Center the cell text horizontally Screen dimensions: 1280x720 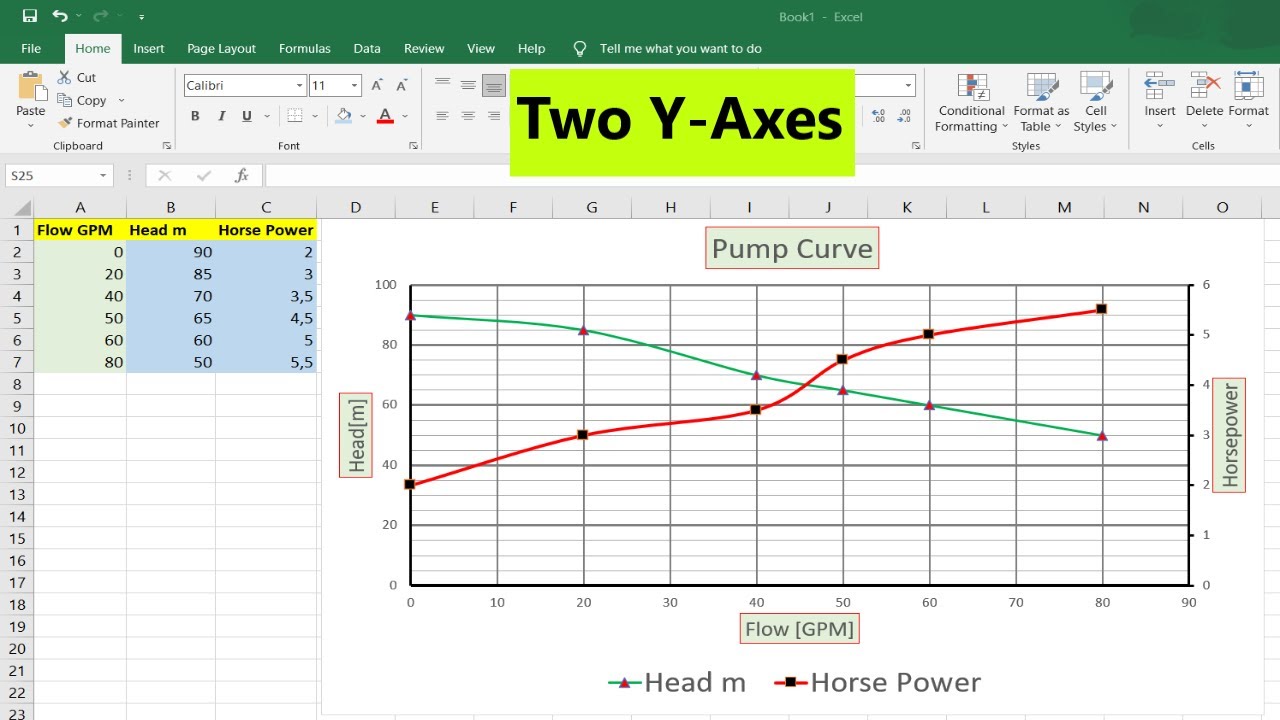[468, 116]
